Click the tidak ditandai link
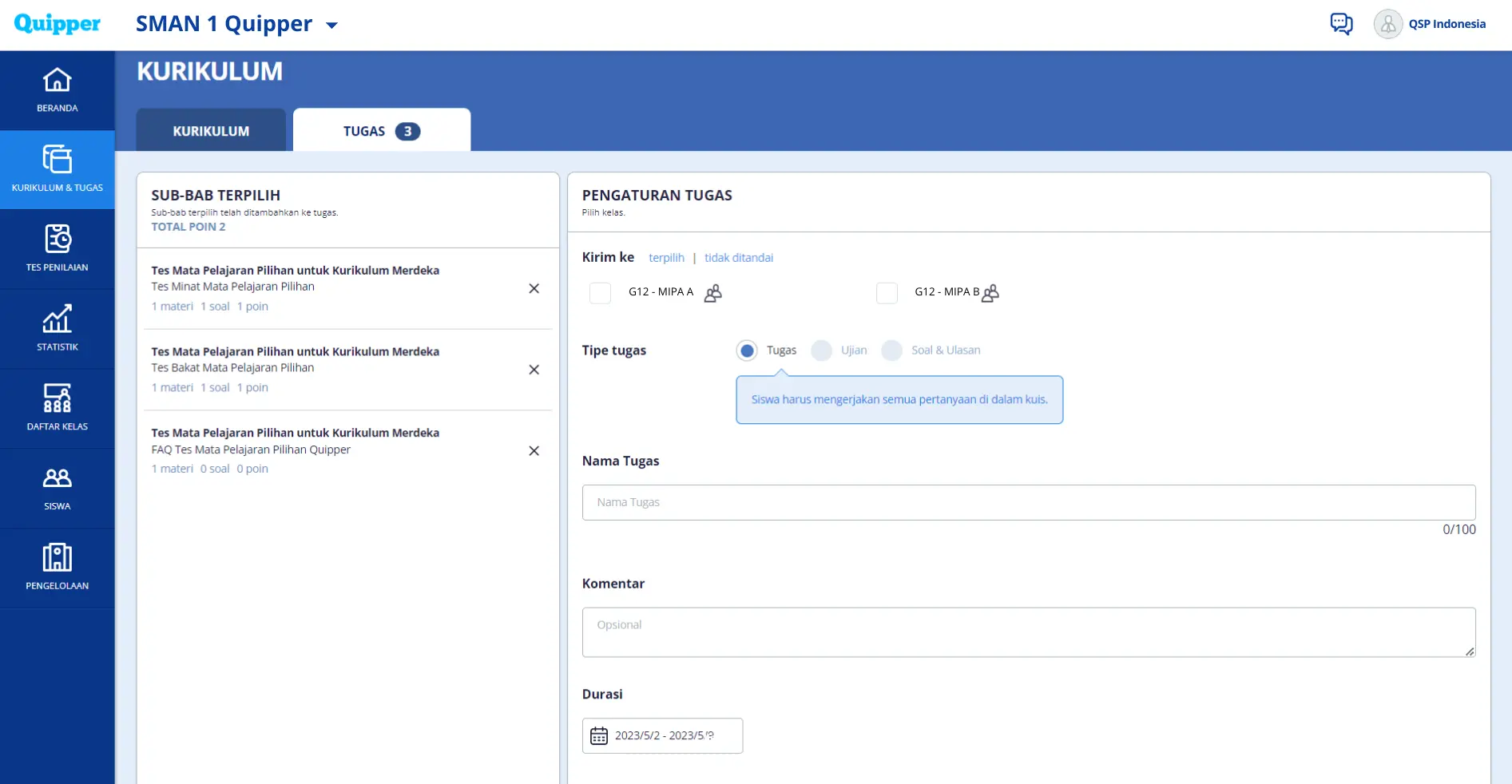The width and height of the screenshot is (1512, 784). pos(739,258)
